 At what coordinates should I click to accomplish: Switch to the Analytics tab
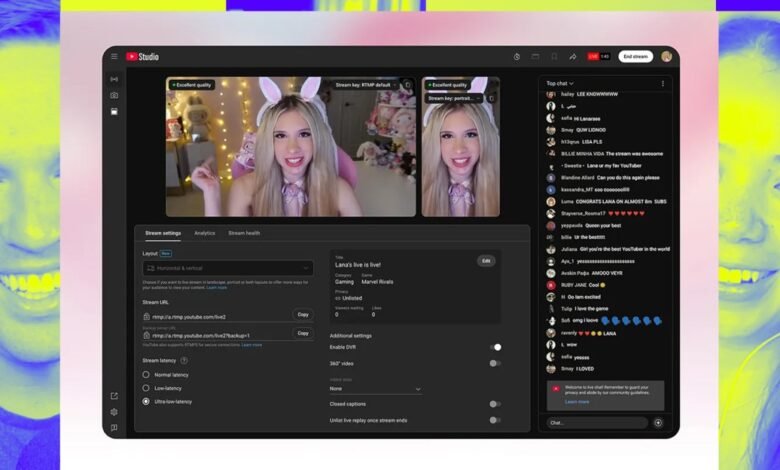click(204, 233)
